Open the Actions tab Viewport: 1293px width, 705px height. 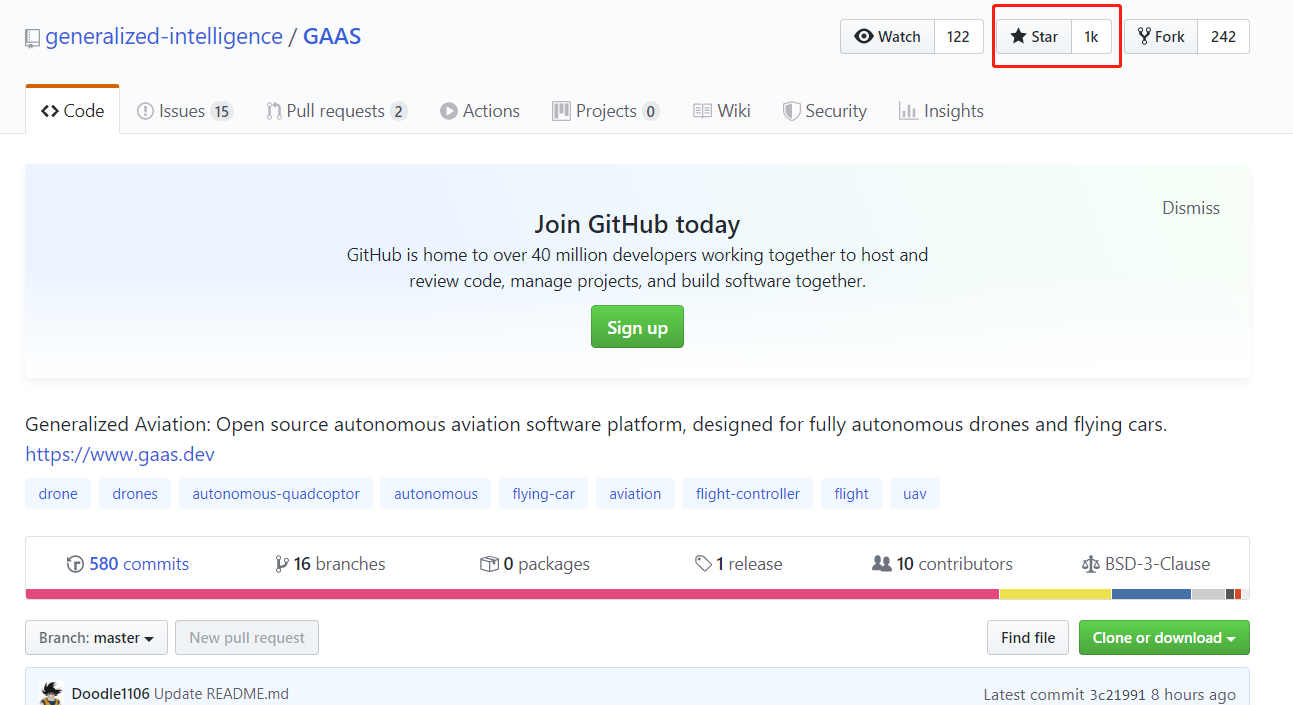(x=480, y=111)
